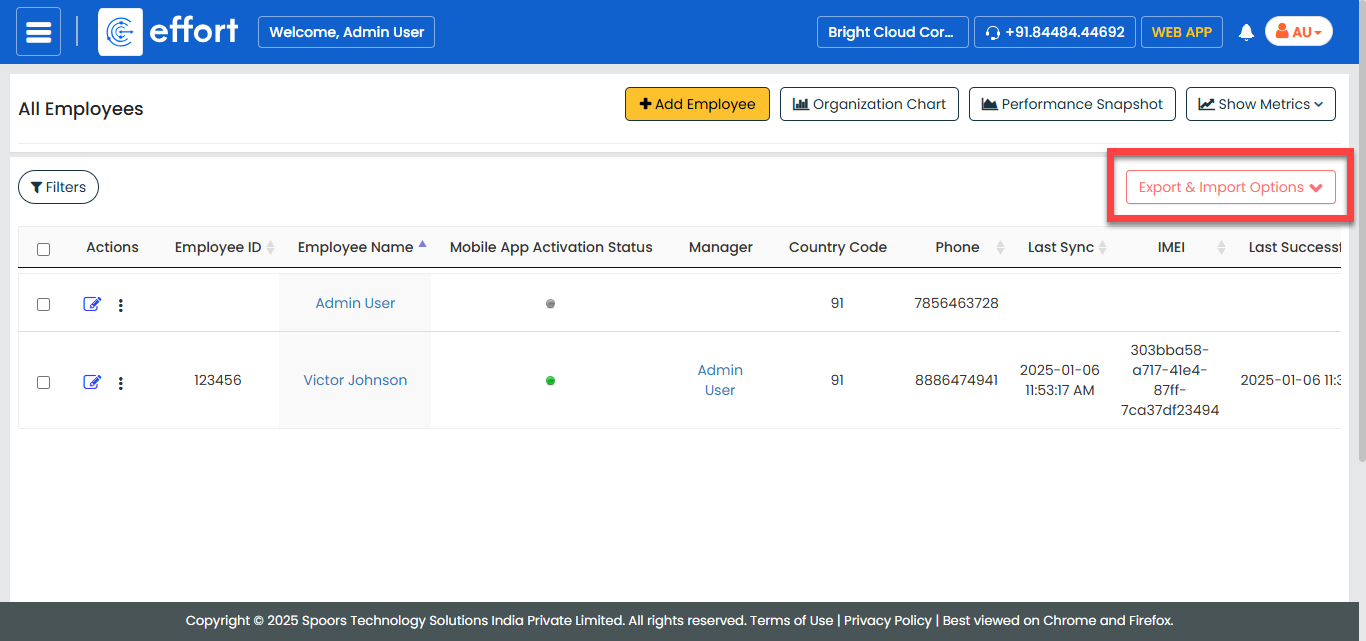This screenshot has height=641, width=1366.
Task: Open the AU user profile dropdown
Action: pos(1298,32)
